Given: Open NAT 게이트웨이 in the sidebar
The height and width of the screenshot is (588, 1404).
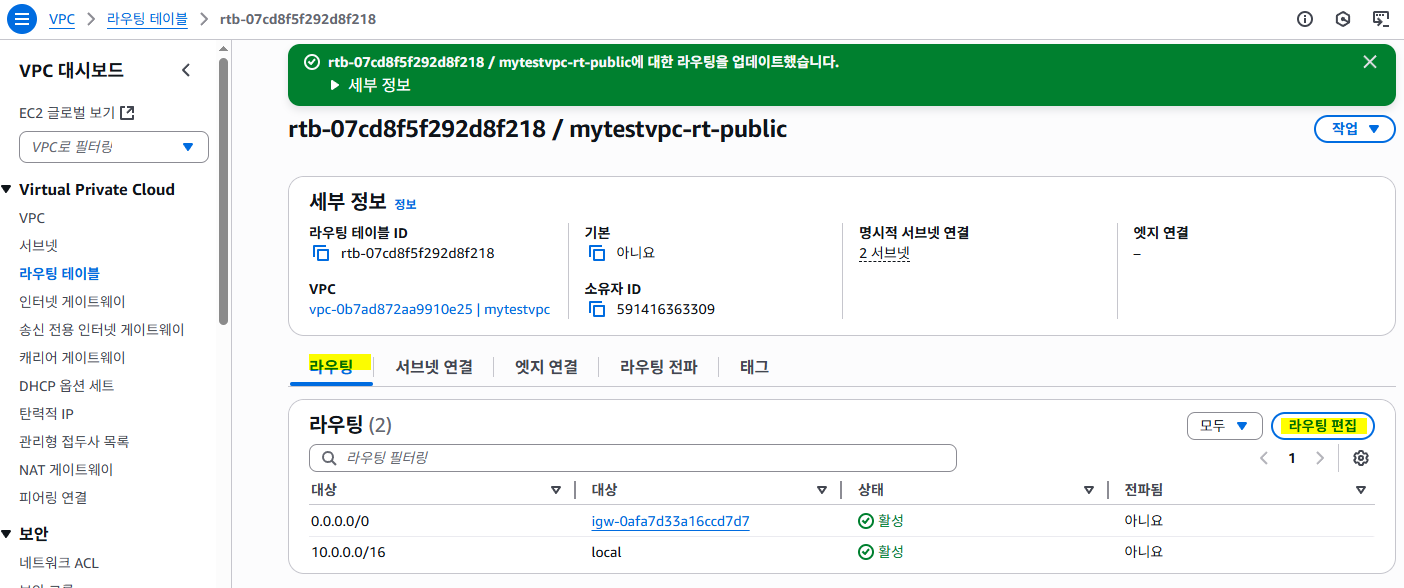Looking at the screenshot, I should click(x=66, y=469).
